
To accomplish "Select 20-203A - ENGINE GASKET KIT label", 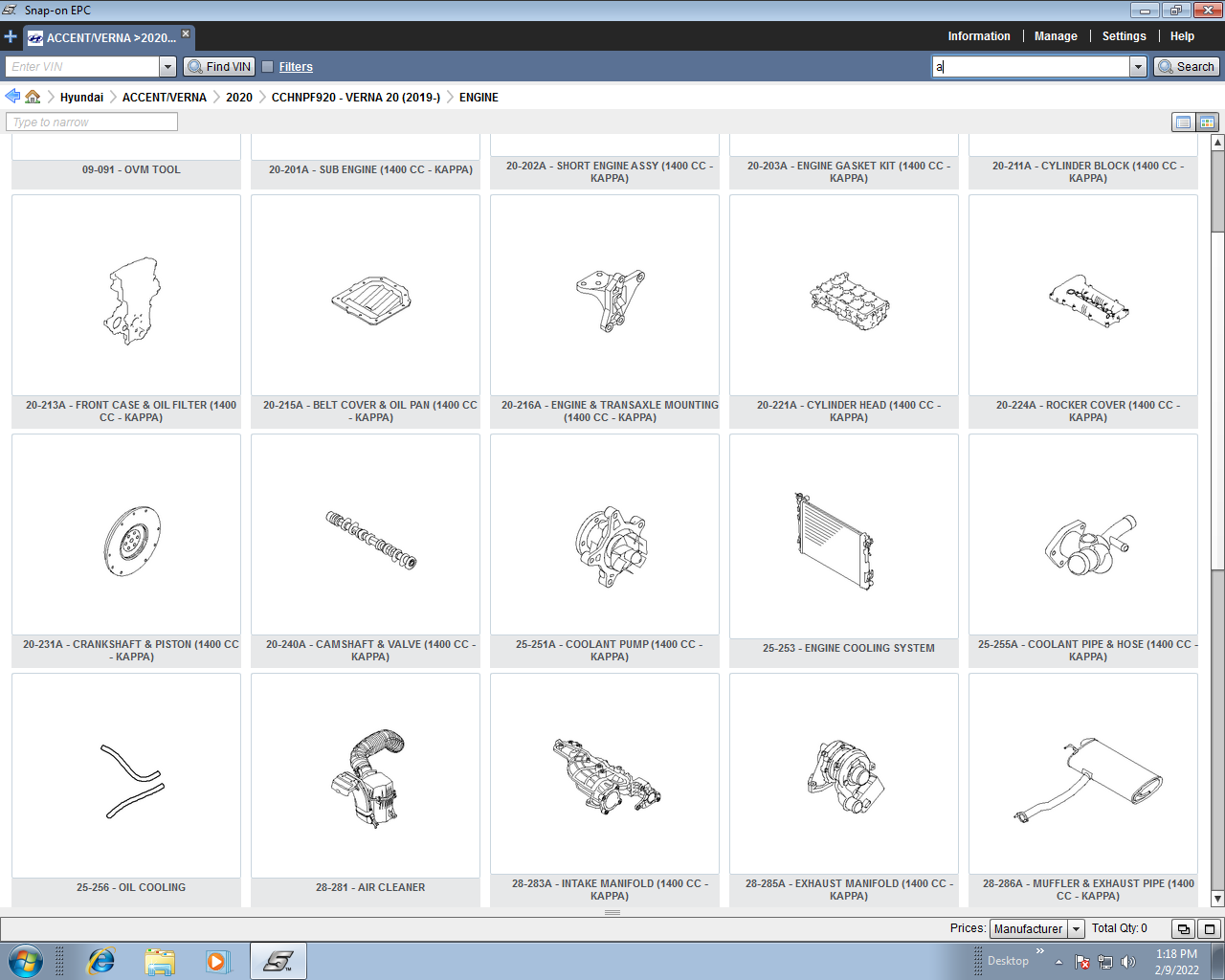I will (x=849, y=172).
